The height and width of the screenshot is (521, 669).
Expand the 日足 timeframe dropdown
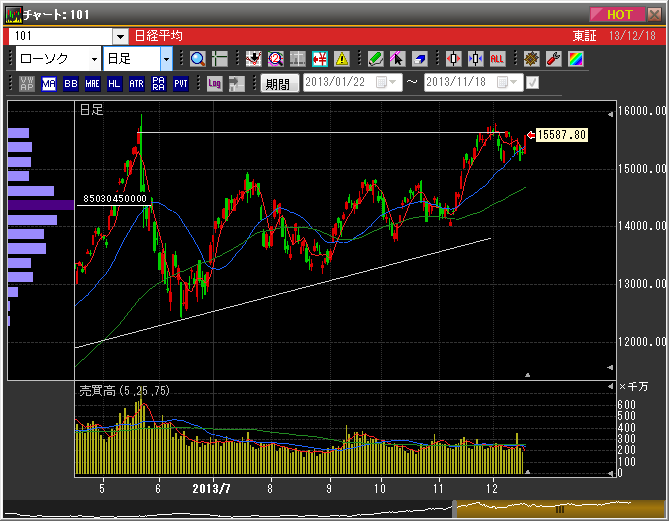point(166,59)
